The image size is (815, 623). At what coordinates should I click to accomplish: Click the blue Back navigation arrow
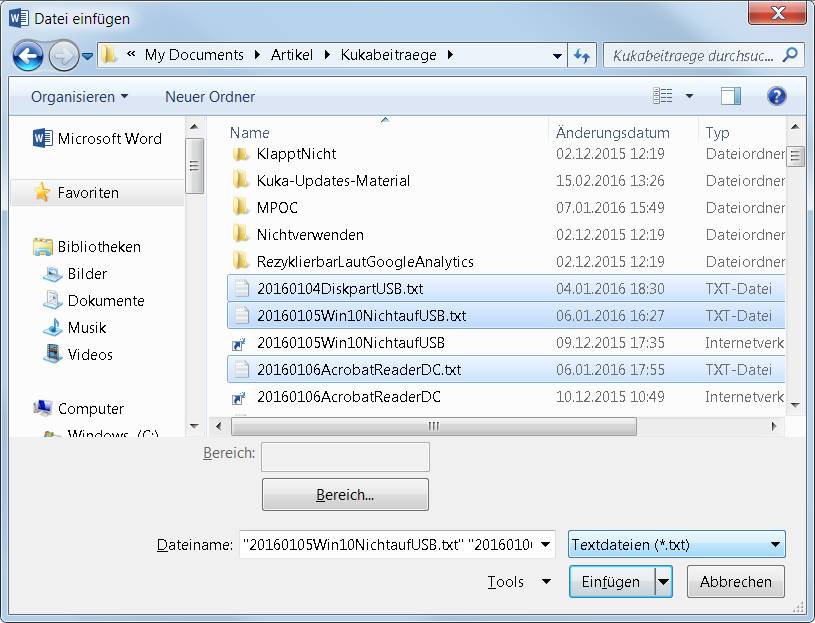(28, 56)
